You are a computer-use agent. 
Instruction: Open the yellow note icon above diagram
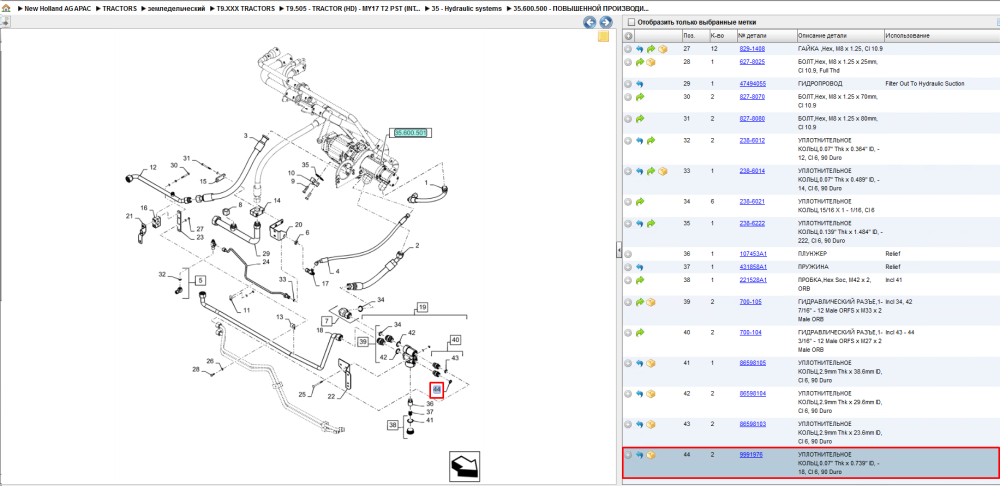pos(603,36)
